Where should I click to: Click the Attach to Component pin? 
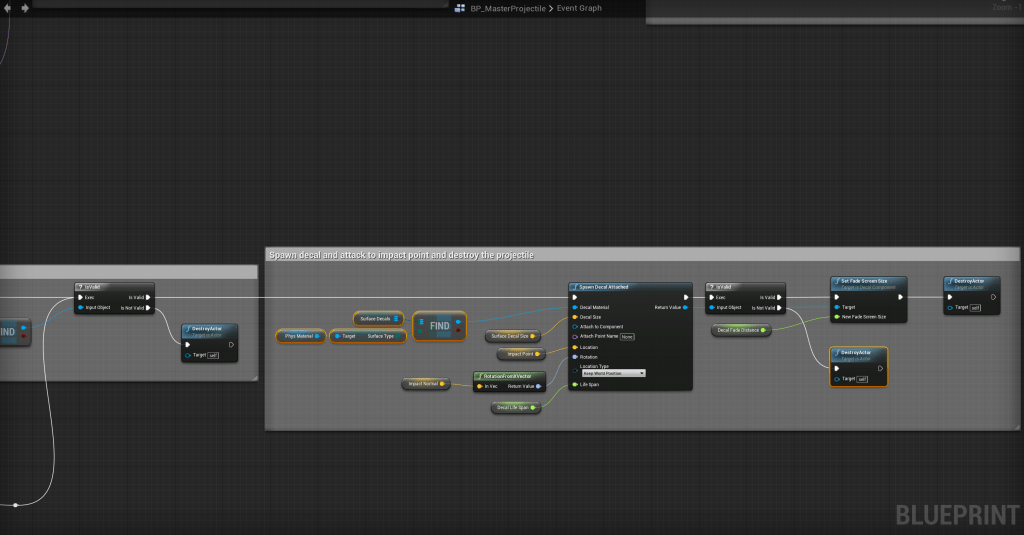point(575,327)
